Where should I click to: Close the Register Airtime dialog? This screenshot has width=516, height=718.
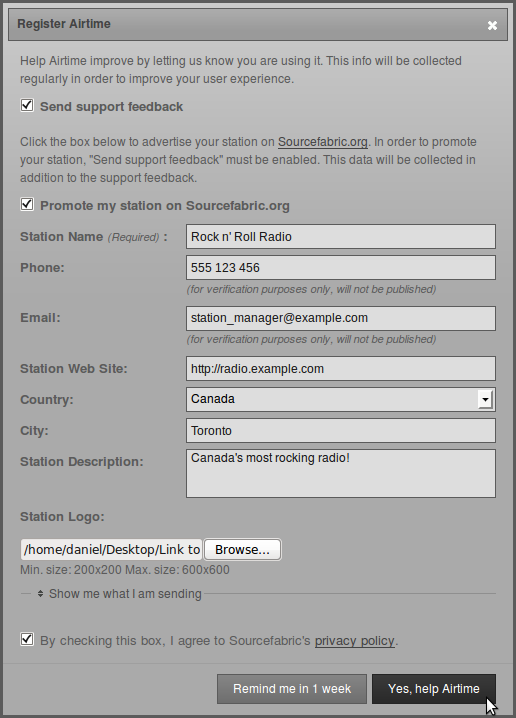coord(492,25)
